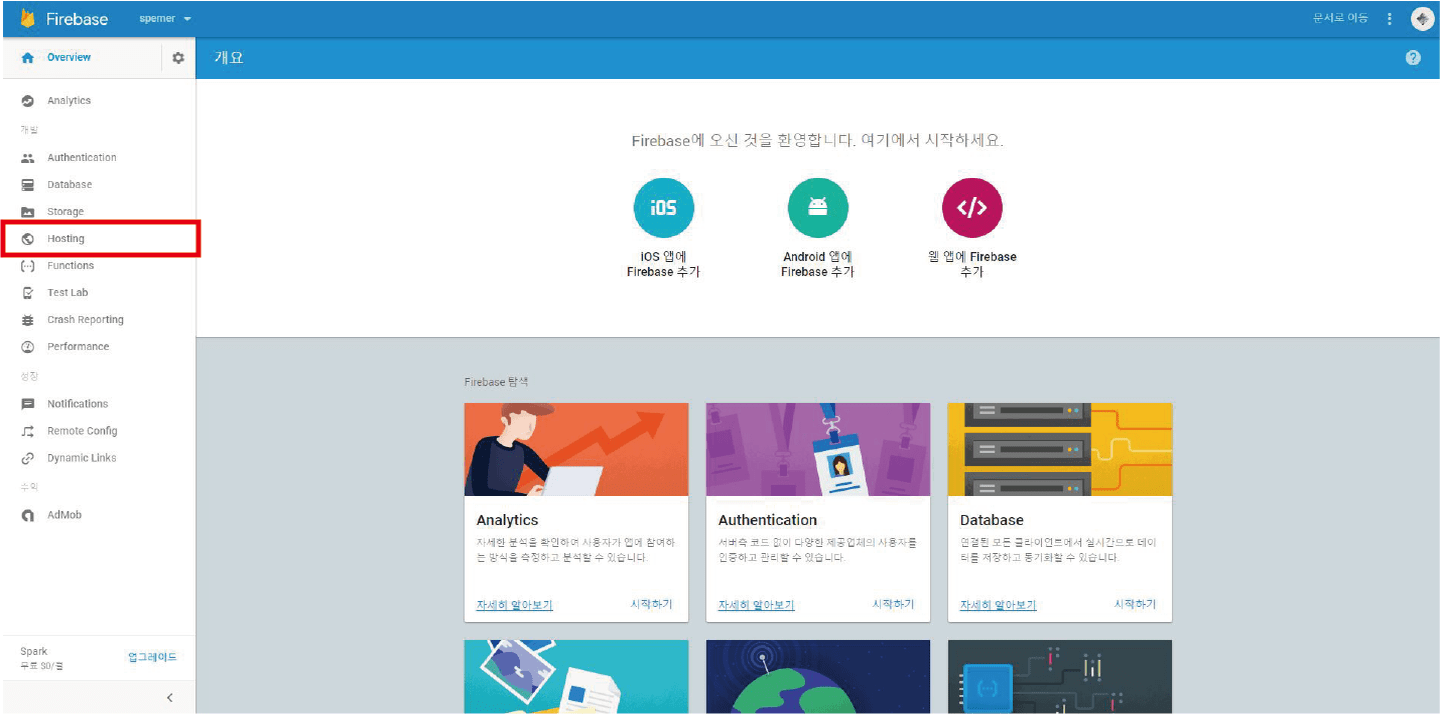Click the Notifications message icon
This screenshot has width=1440, height=714.
28,404
